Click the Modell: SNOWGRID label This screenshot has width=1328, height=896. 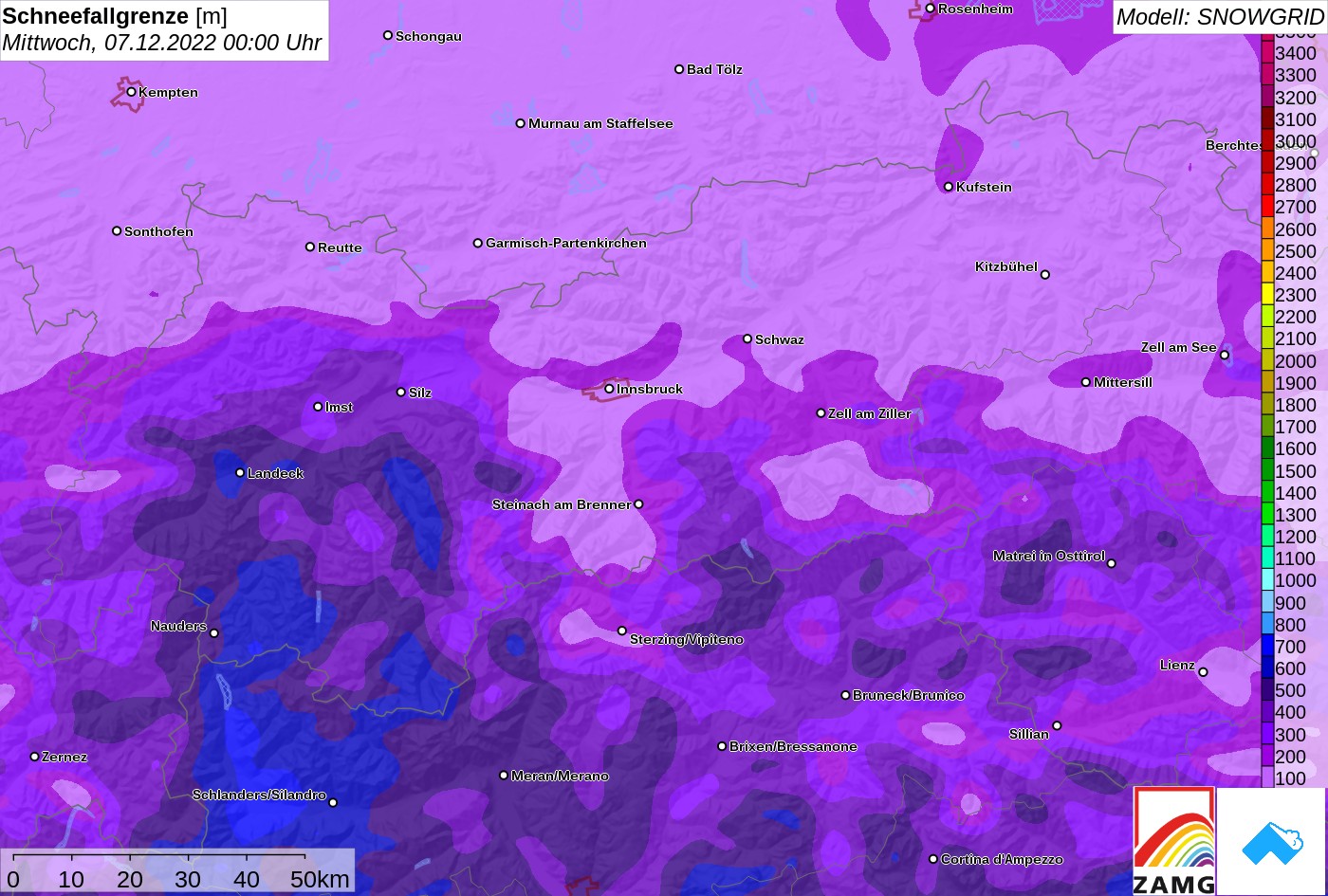point(1219,17)
